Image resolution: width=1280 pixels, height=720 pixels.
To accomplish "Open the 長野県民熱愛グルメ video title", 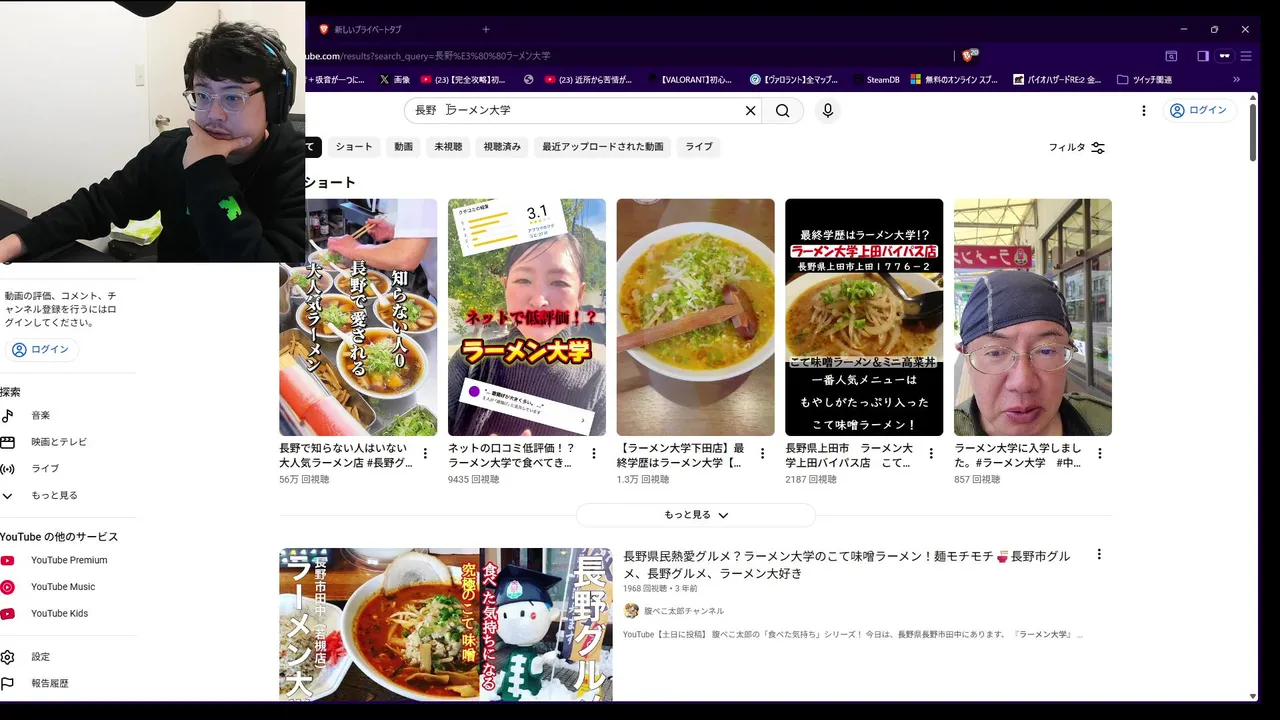I will pos(846,565).
